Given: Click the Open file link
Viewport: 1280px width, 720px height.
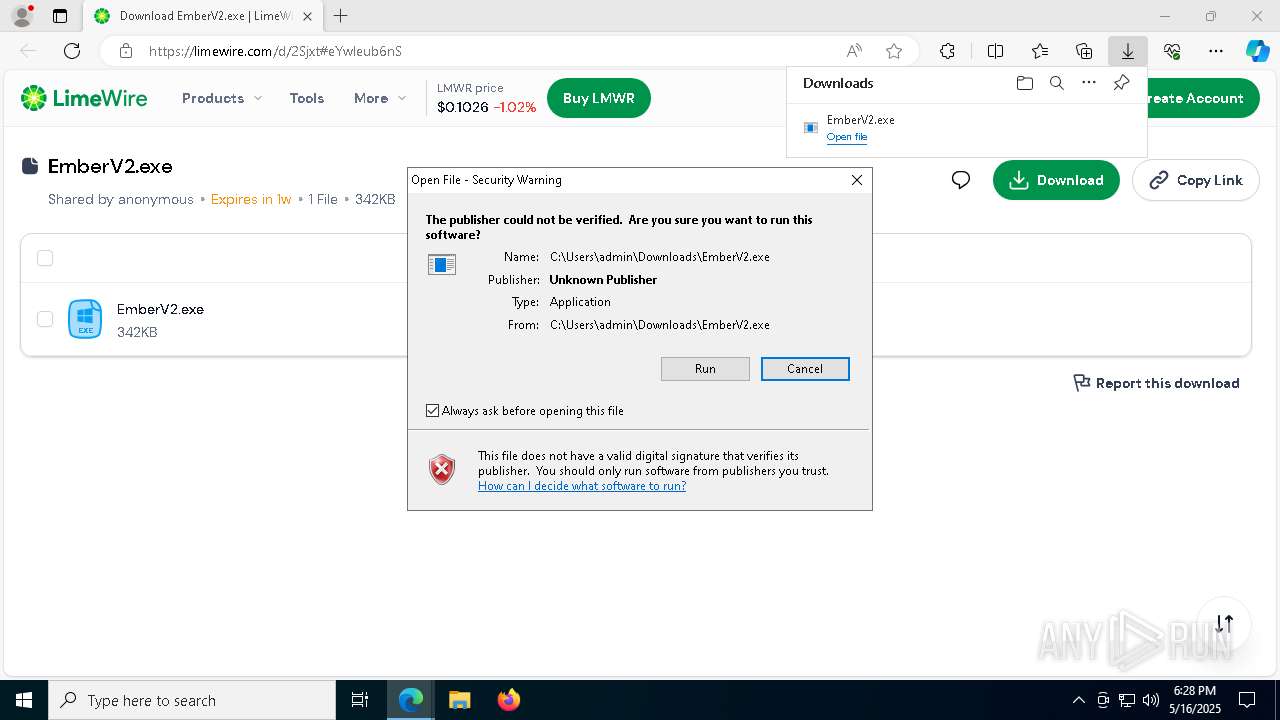Looking at the screenshot, I should point(847,137).
